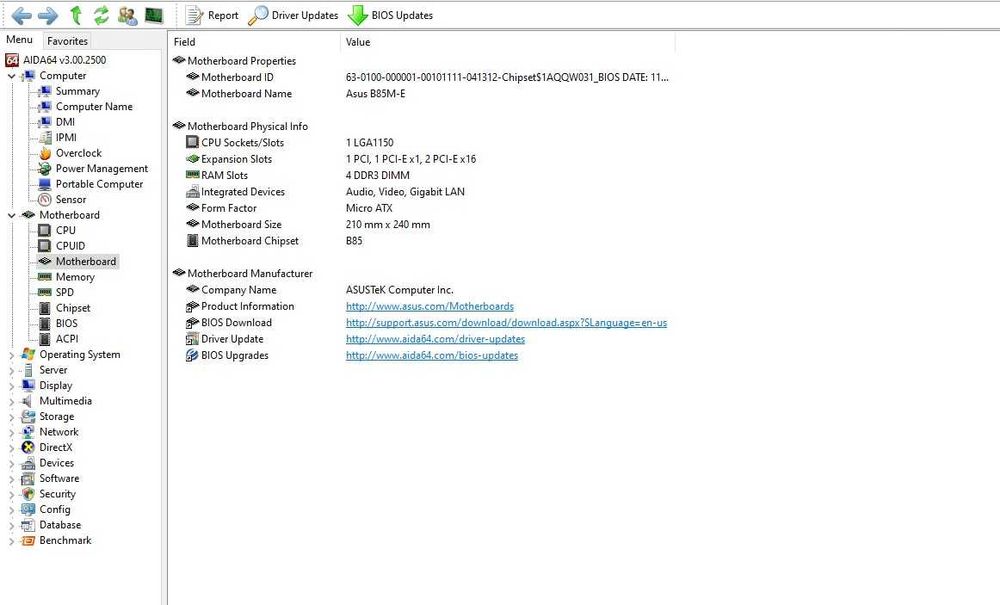Click the Sensor gauge icon
Screen dimensions: 1000x605
(45, 200)
